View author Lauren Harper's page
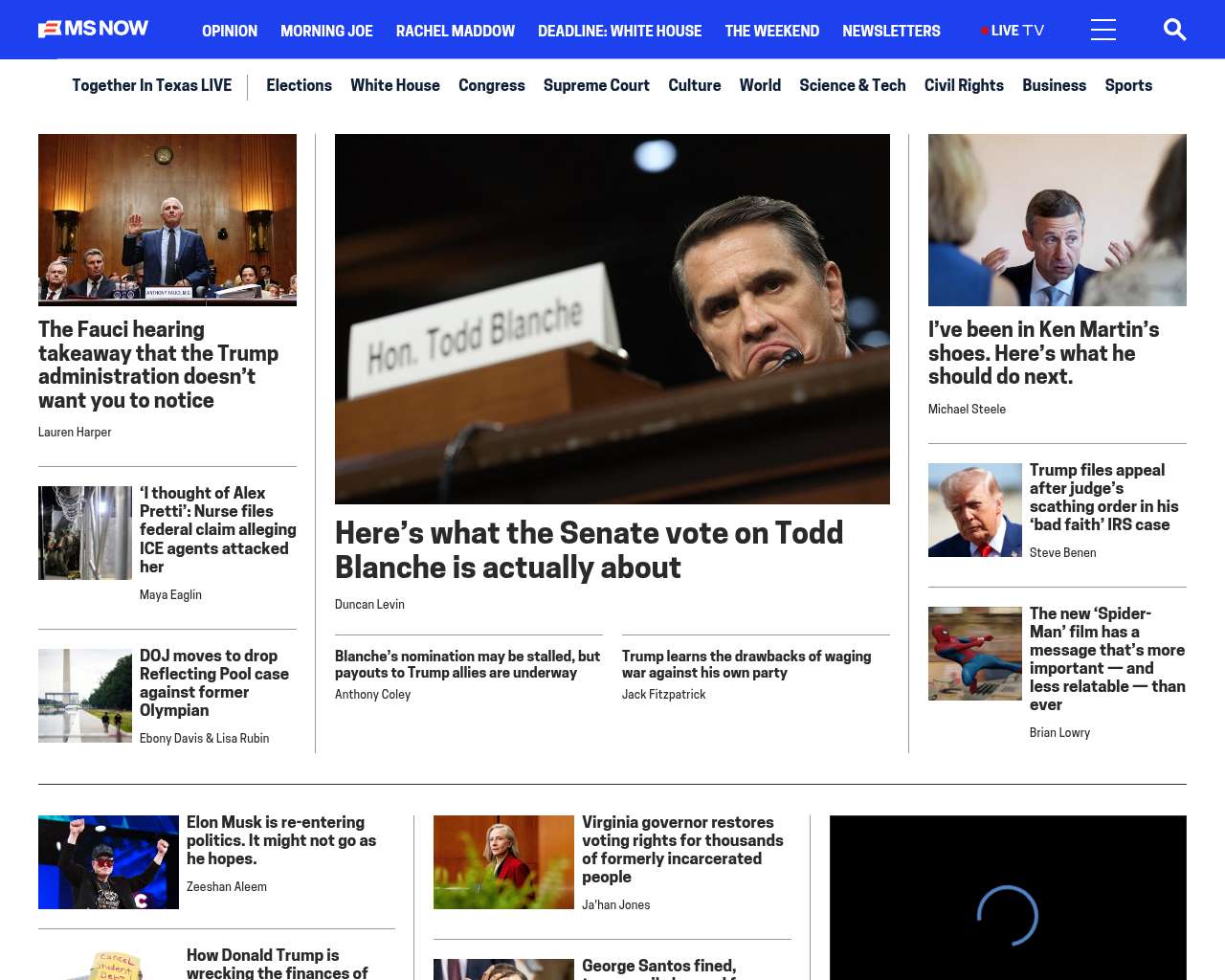 (x=75, y=433)
